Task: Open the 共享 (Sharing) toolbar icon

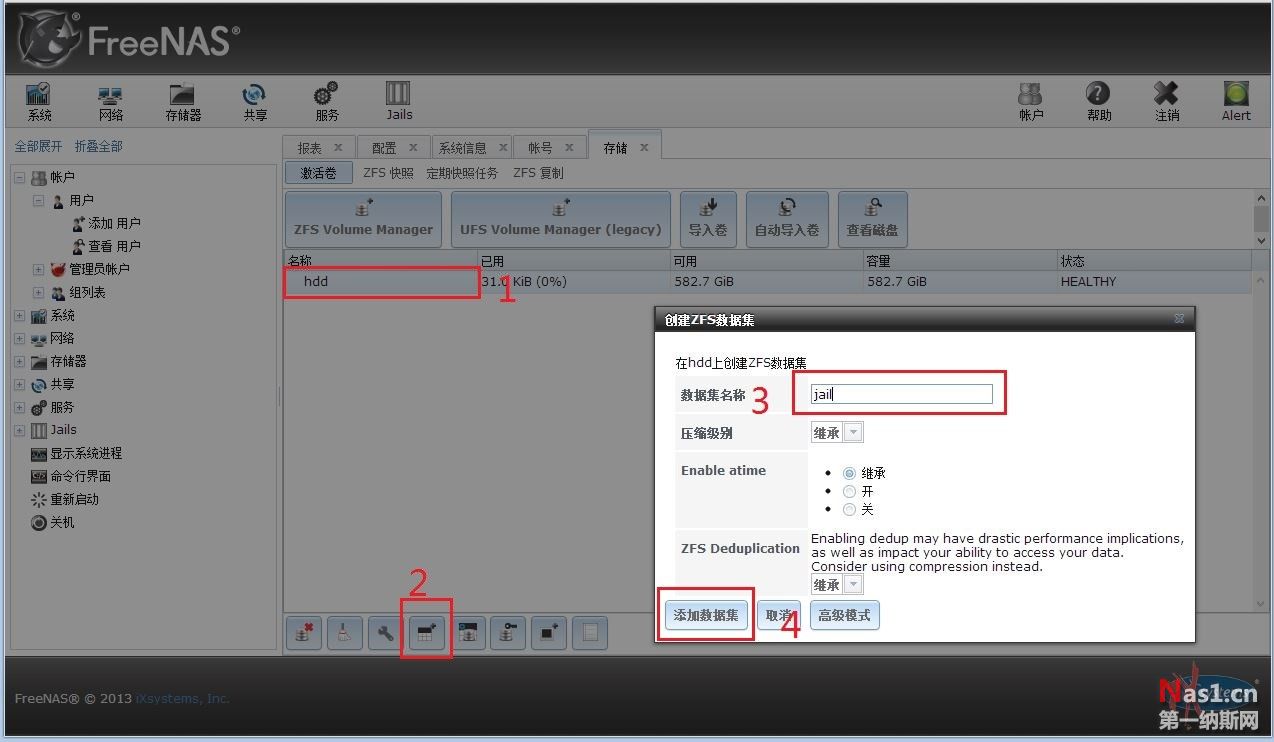Action: pyautogui.click(x=255, y=102)
